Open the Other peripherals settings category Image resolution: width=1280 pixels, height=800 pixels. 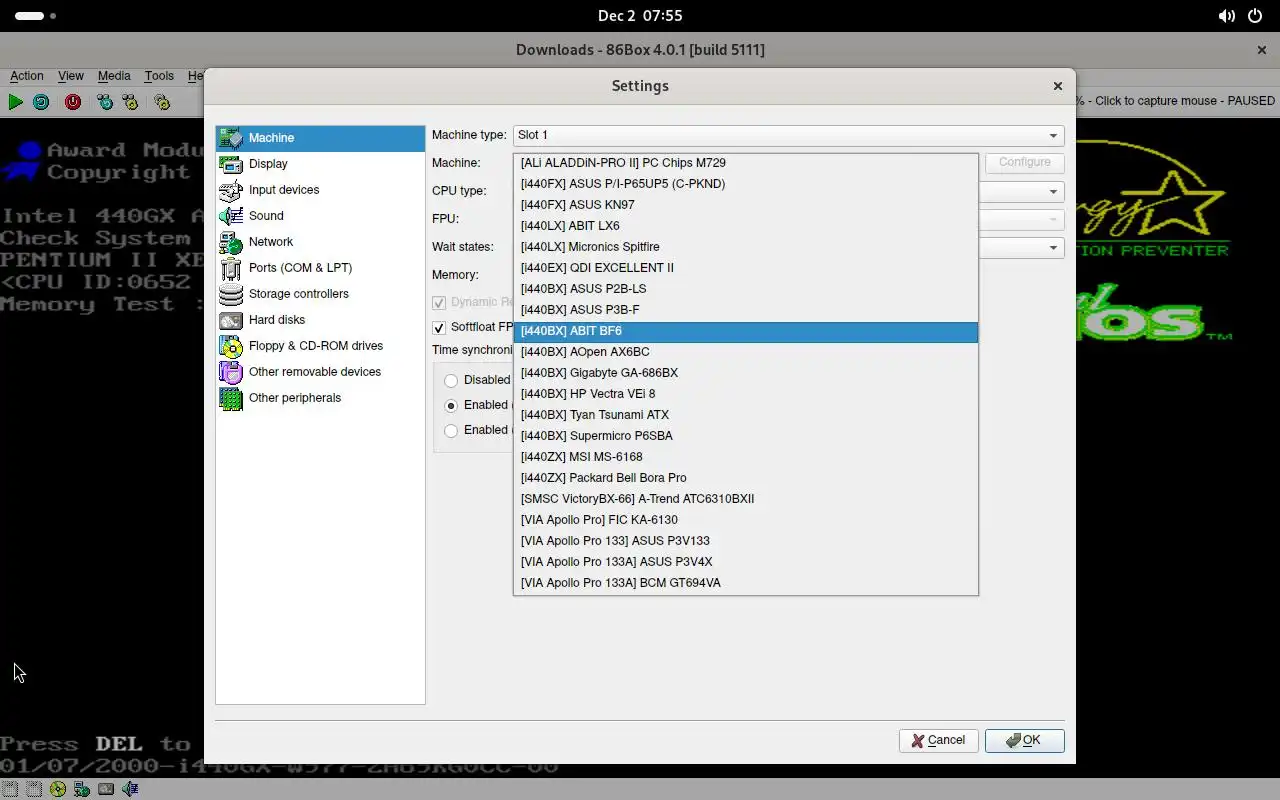320,398
